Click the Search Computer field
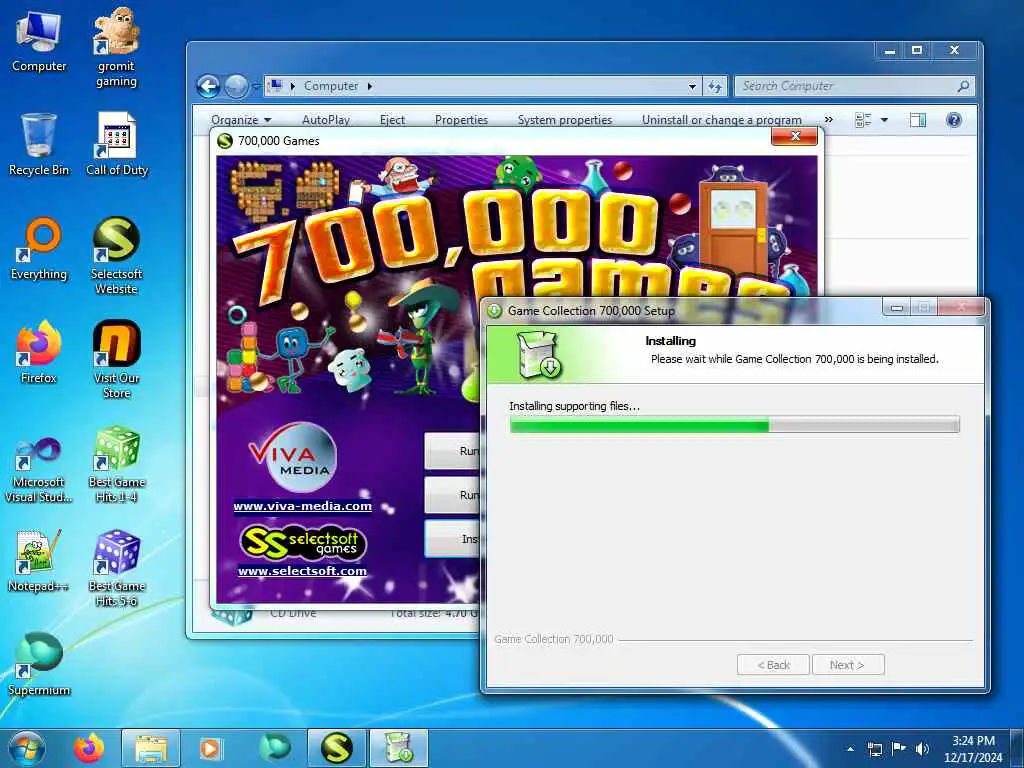The width and height of the screenshot is (1024, 768). [x=854, y=86]
